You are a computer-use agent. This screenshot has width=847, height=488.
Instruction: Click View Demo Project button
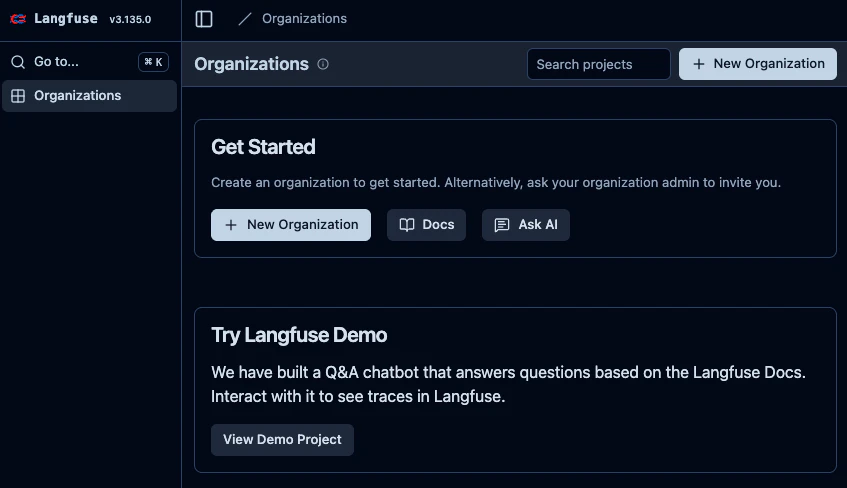point(282,440)
